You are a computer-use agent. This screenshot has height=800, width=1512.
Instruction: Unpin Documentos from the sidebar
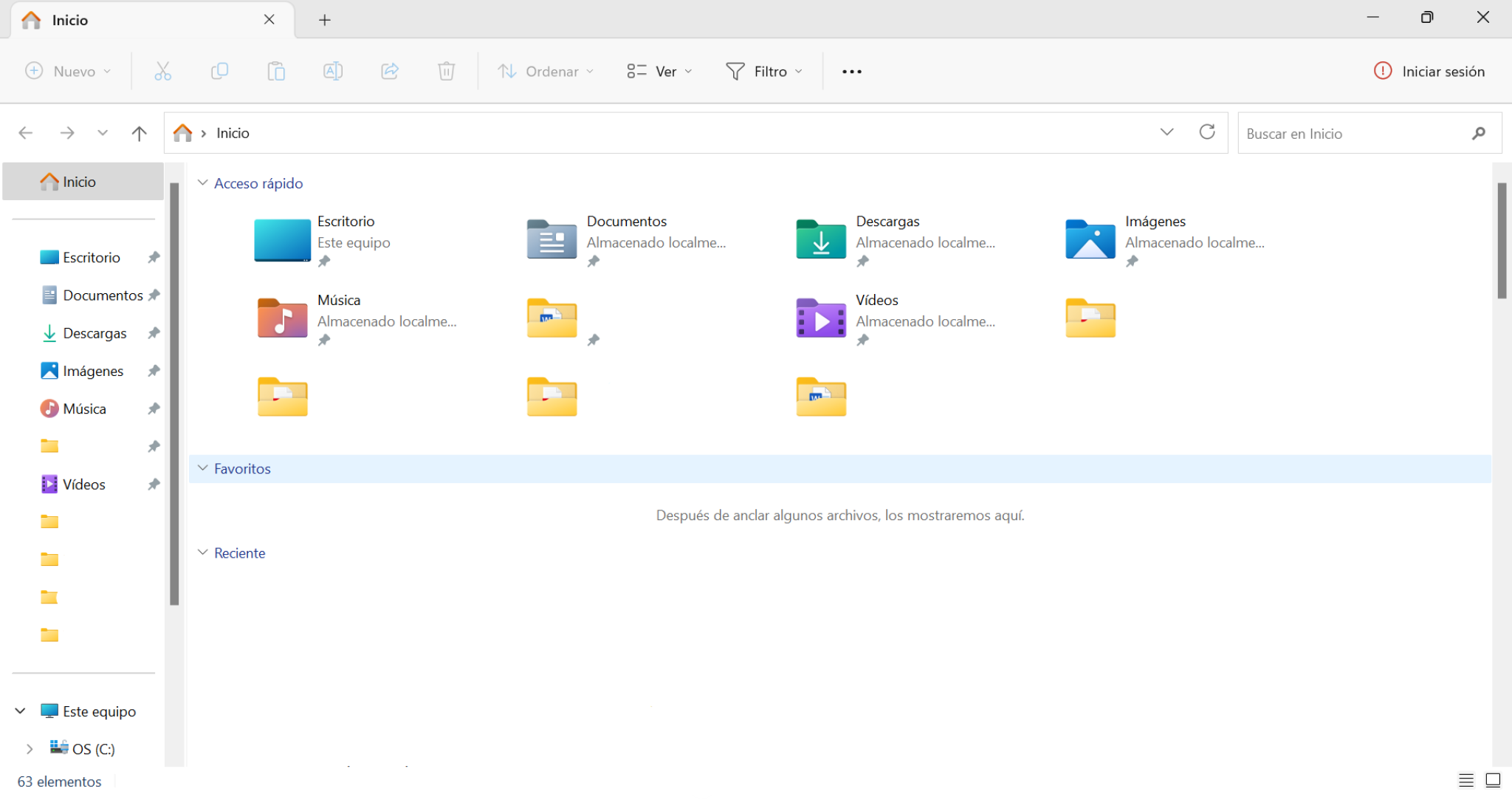point(153,295)
